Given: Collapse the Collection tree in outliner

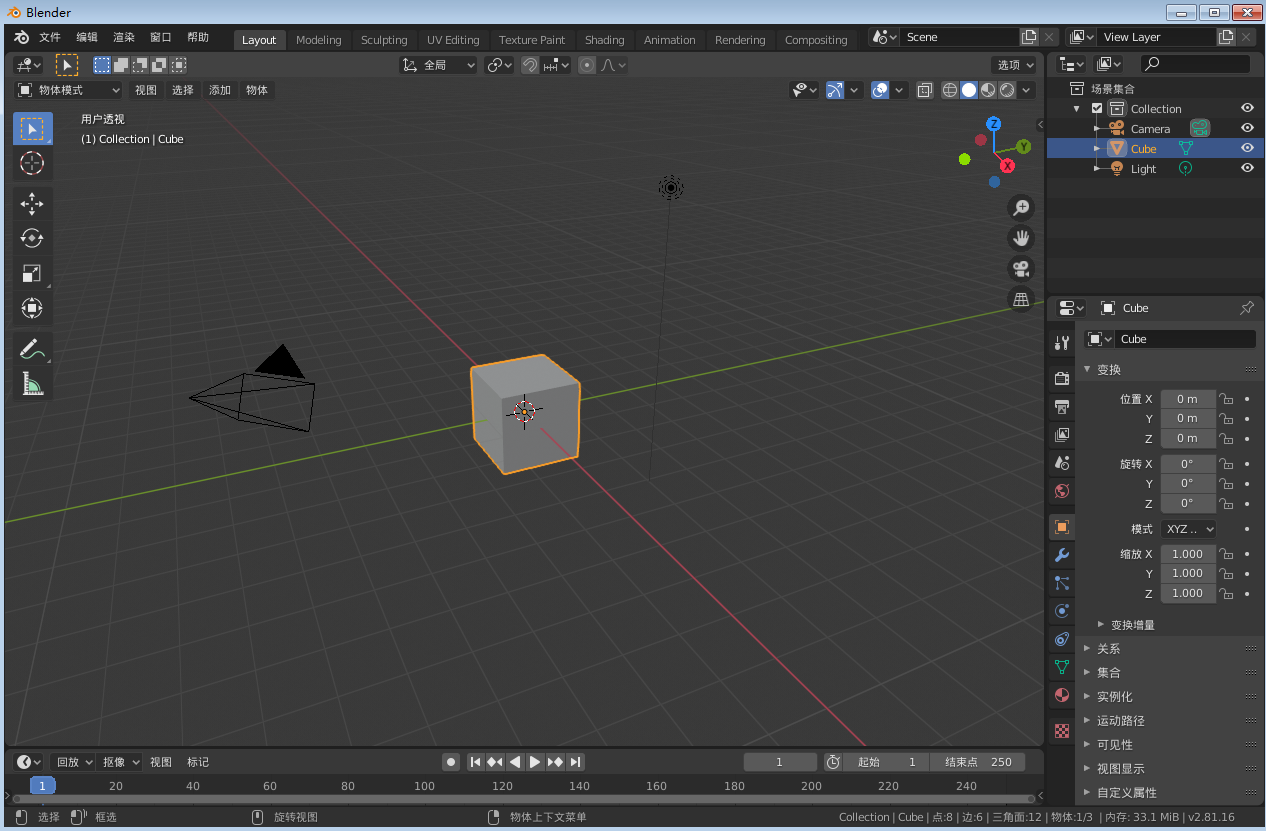Looking at the screenshot, I should [x=1077, y=109].
